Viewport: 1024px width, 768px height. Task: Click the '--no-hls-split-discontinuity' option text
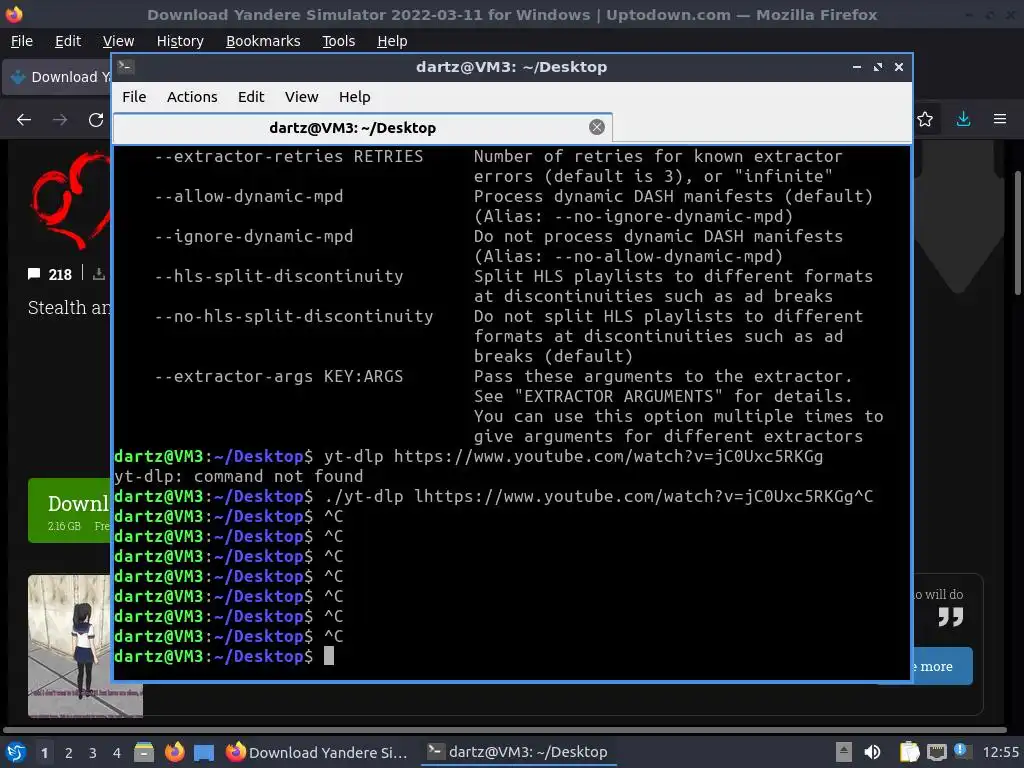(x=294, y=316)
